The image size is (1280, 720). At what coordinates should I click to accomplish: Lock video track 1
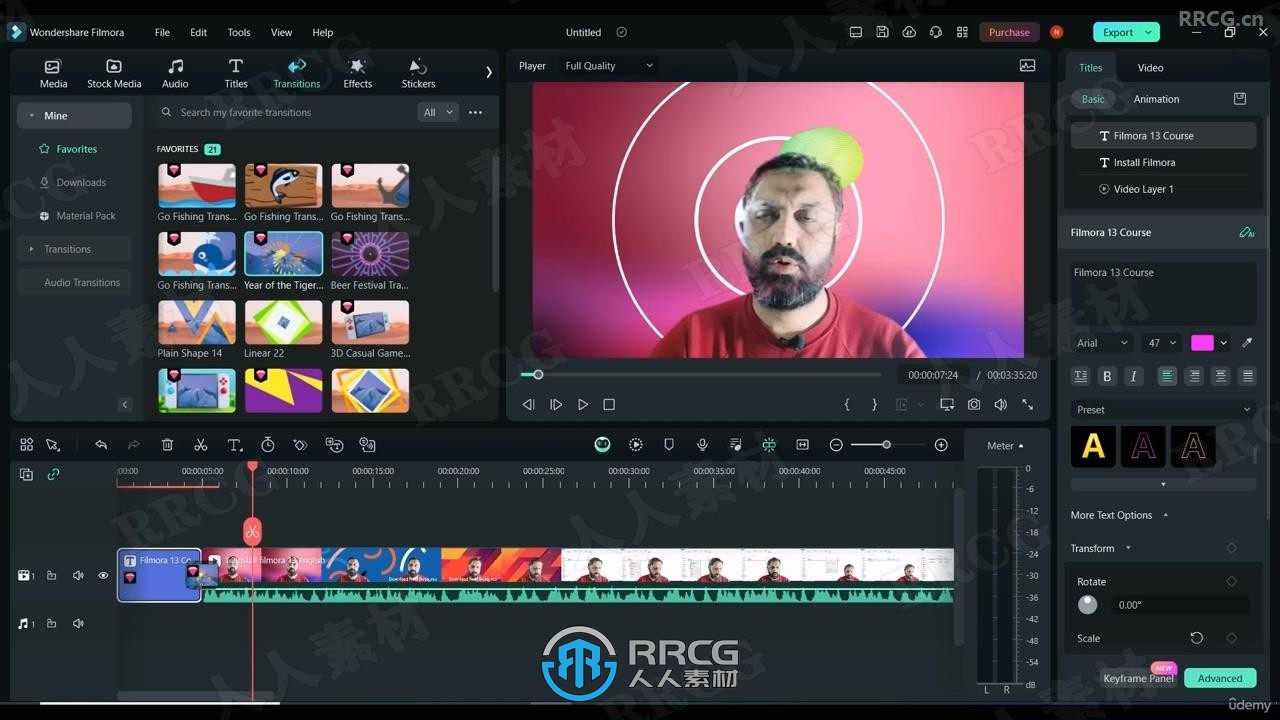(x=51, y=576)
